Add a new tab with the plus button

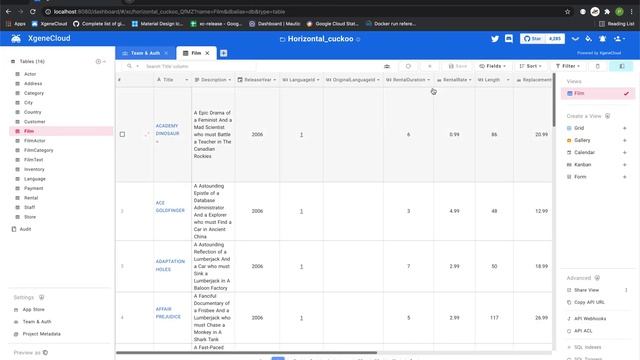[224, 53]
